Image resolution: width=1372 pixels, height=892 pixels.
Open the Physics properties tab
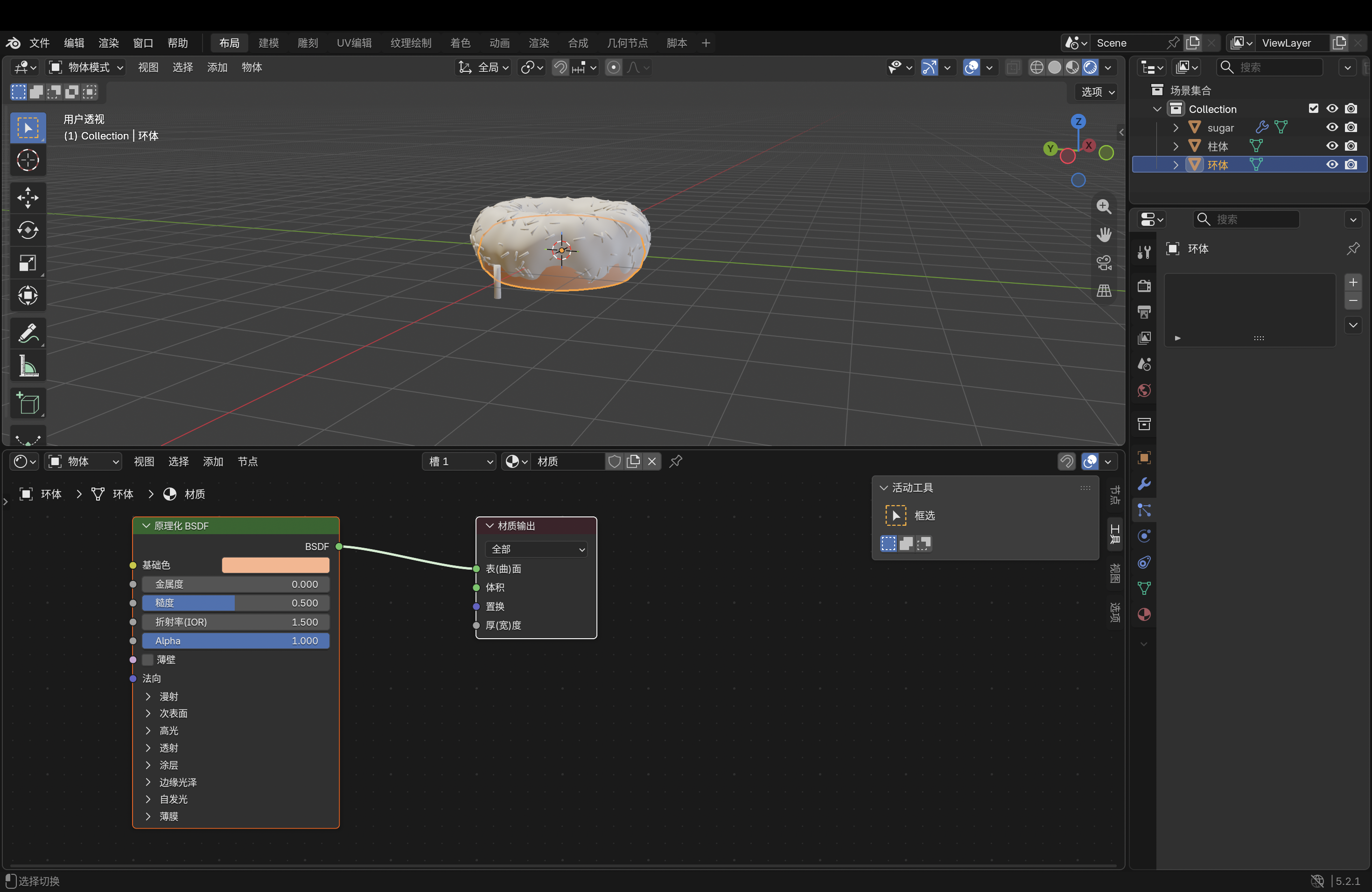1144,536
